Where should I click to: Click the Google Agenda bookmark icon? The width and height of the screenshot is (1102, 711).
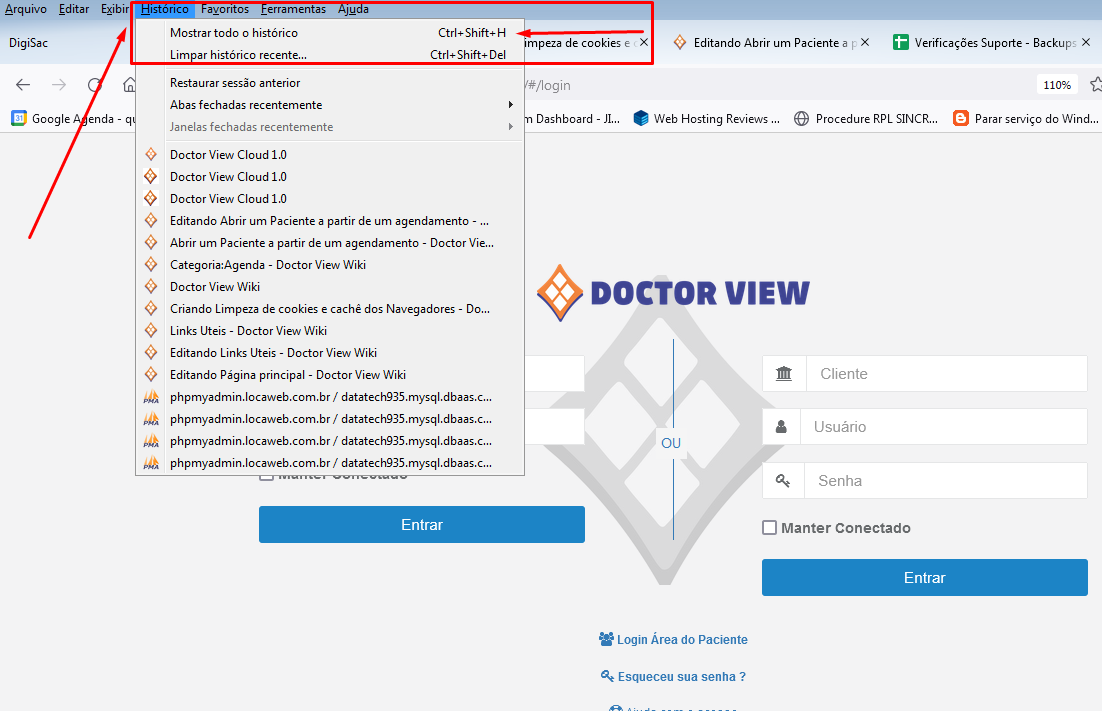18,118
